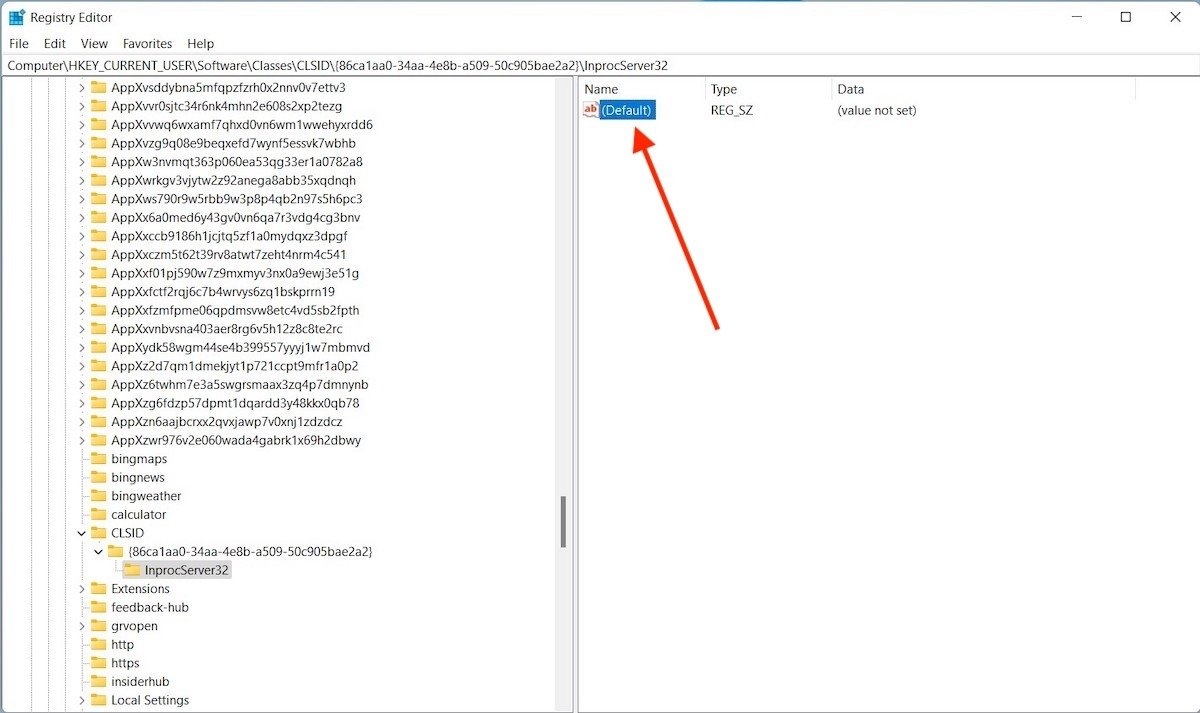Click the calculator folder icon
Viewport: 1200px width, 713px height.
tap(100, 514)
